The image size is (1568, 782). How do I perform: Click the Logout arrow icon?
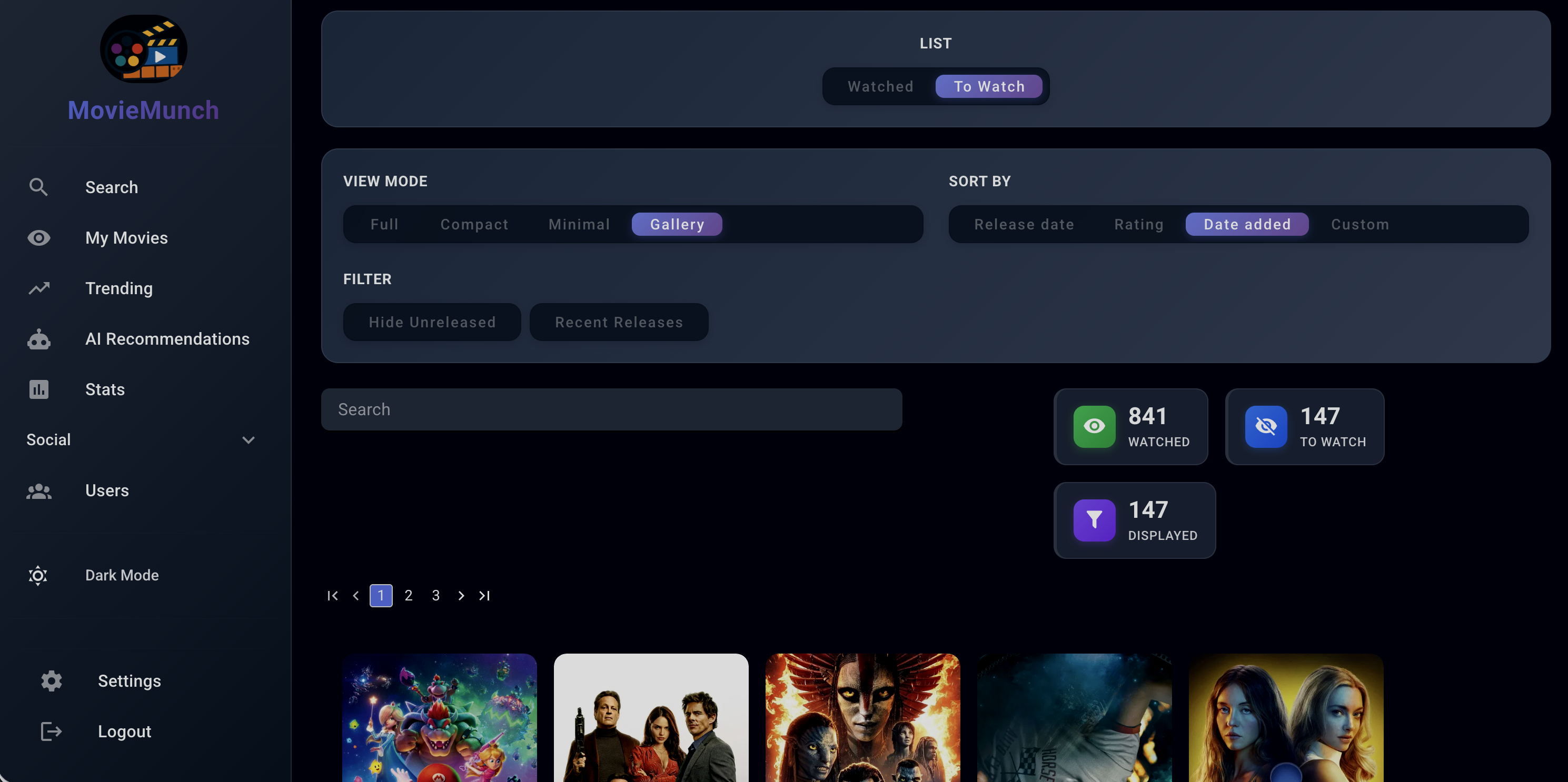(51, 731)
